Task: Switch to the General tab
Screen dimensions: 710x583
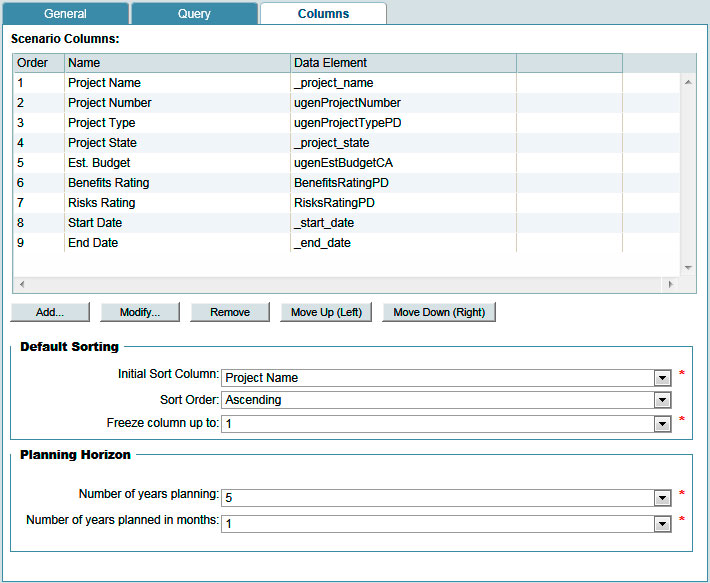Action: tap(65, 14)
